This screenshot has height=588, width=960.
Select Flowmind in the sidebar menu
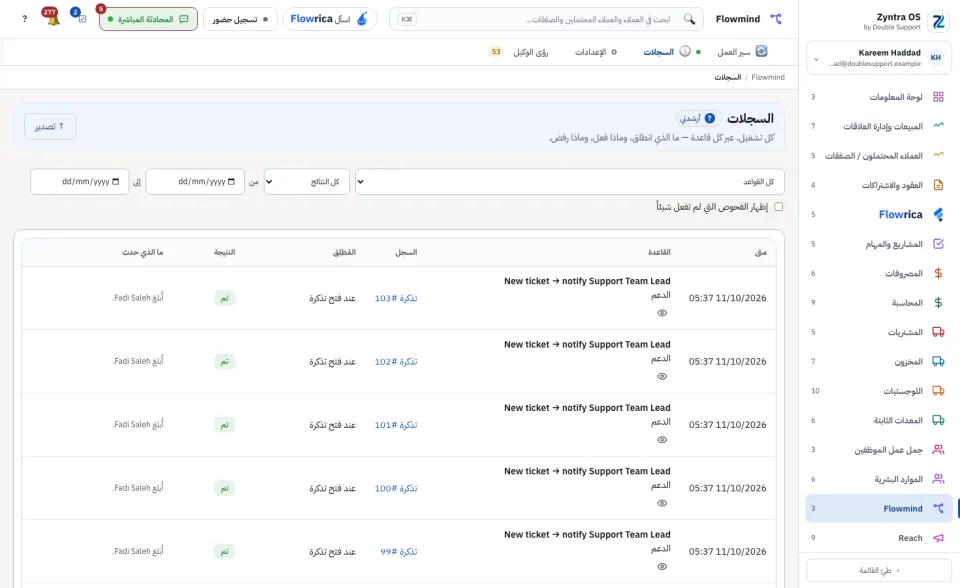pyautogui.click(x=879, y=508)
